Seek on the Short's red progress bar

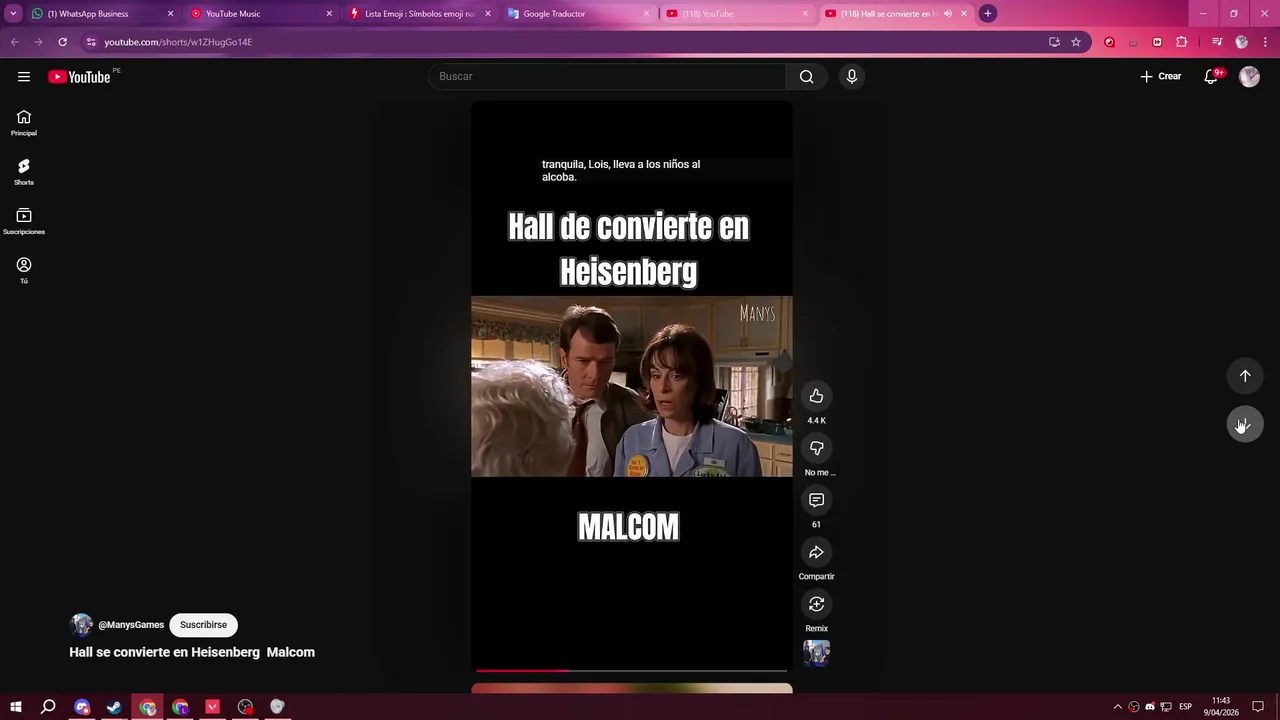pyautogui.click(x=632, y=670)
